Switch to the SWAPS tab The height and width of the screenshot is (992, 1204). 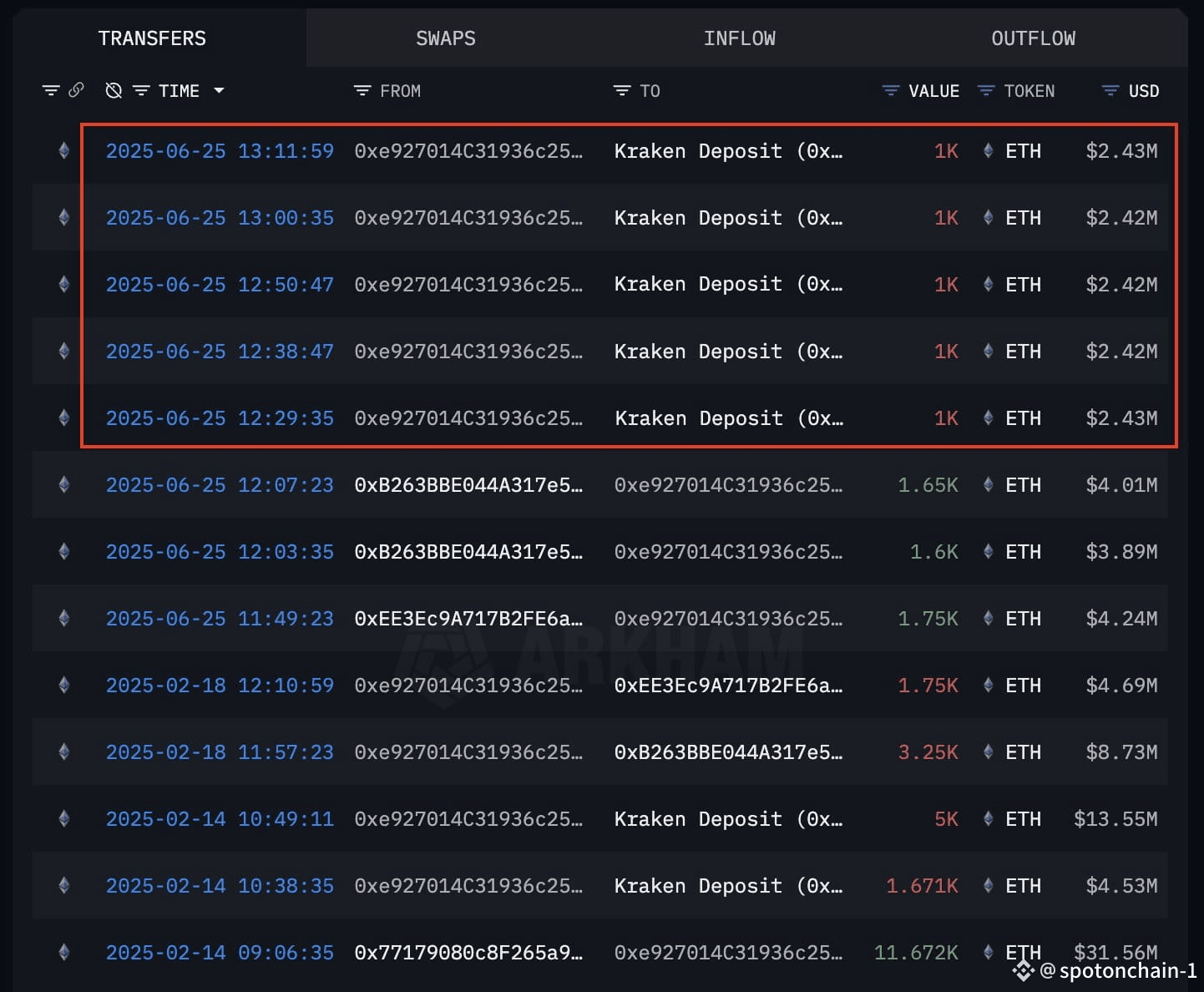tap(446, 38)
